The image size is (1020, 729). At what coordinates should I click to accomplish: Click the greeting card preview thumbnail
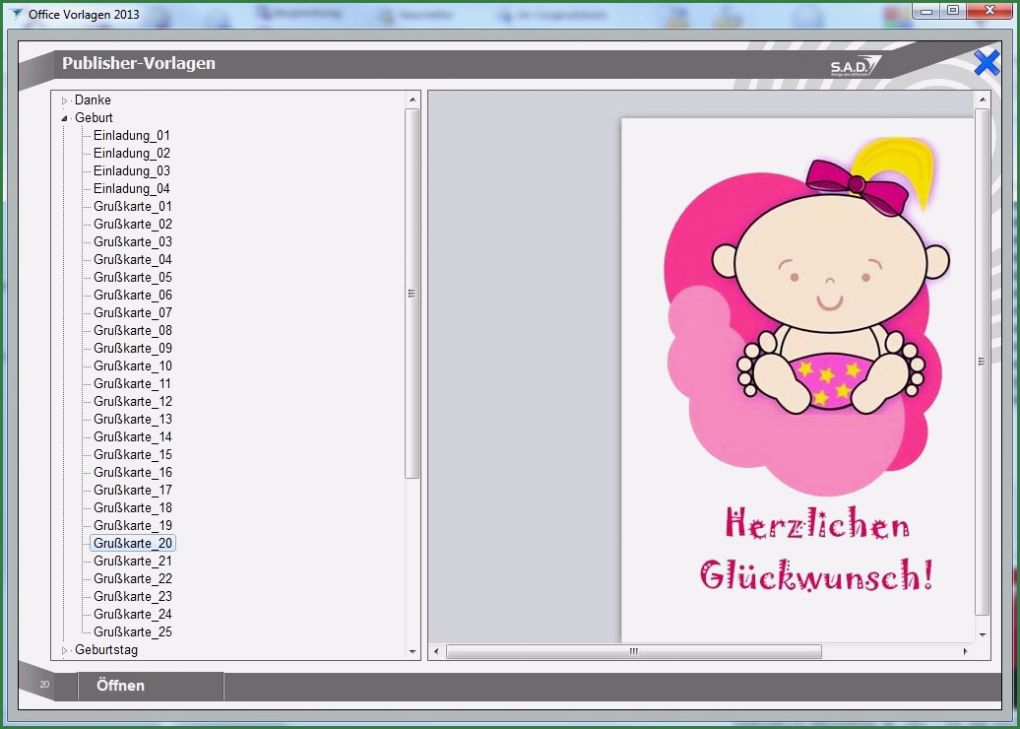pos(797,375)
